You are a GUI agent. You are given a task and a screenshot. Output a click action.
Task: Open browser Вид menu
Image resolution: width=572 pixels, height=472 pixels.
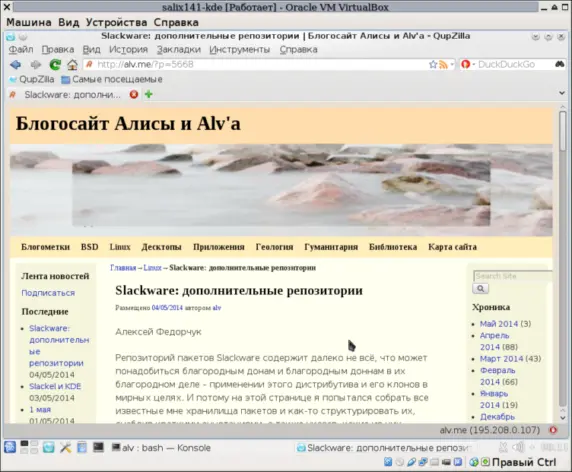(x=91, y=50)
